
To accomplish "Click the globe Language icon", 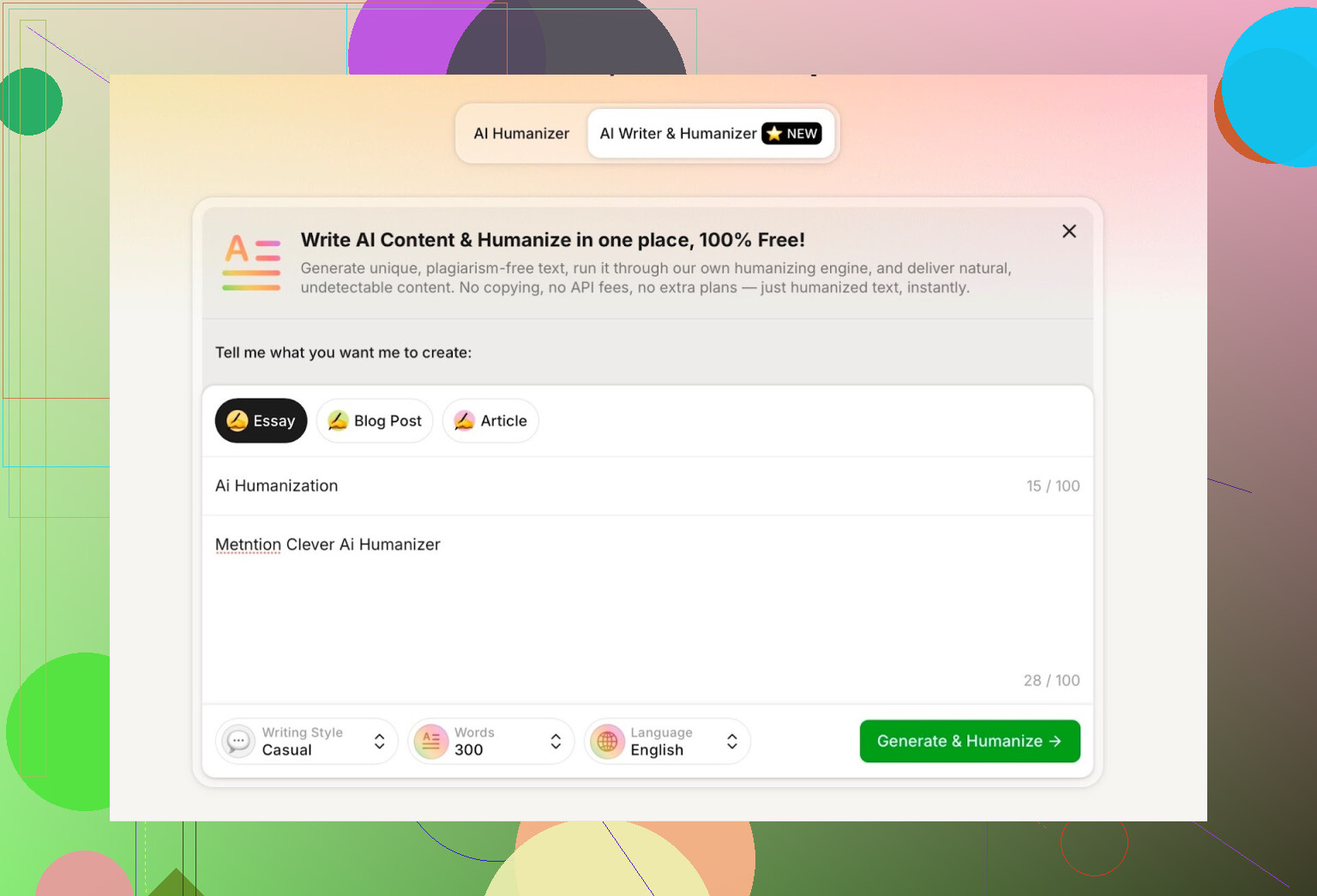I will (x=607, y=741).
